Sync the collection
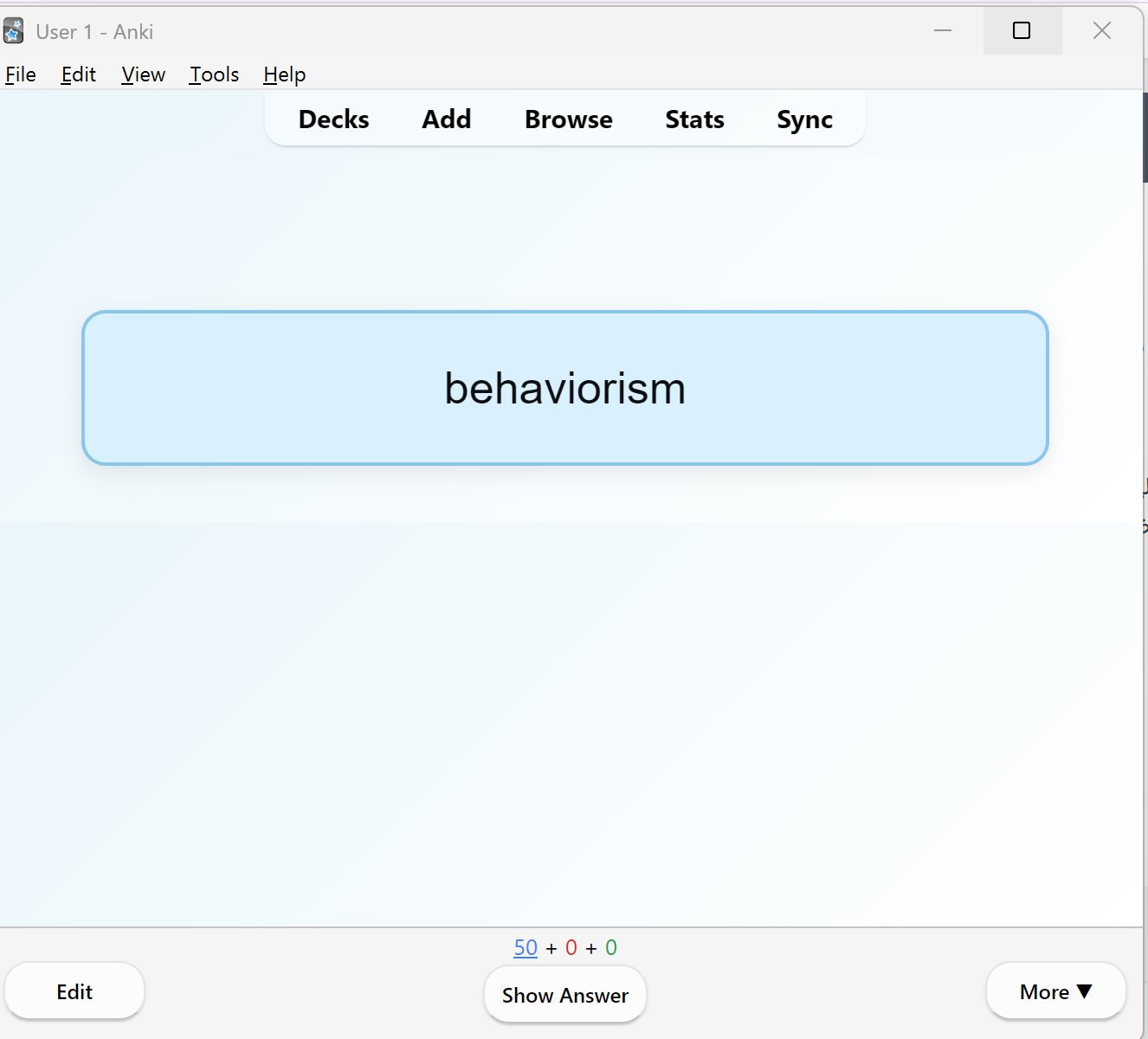 click(x=804, y=119)
